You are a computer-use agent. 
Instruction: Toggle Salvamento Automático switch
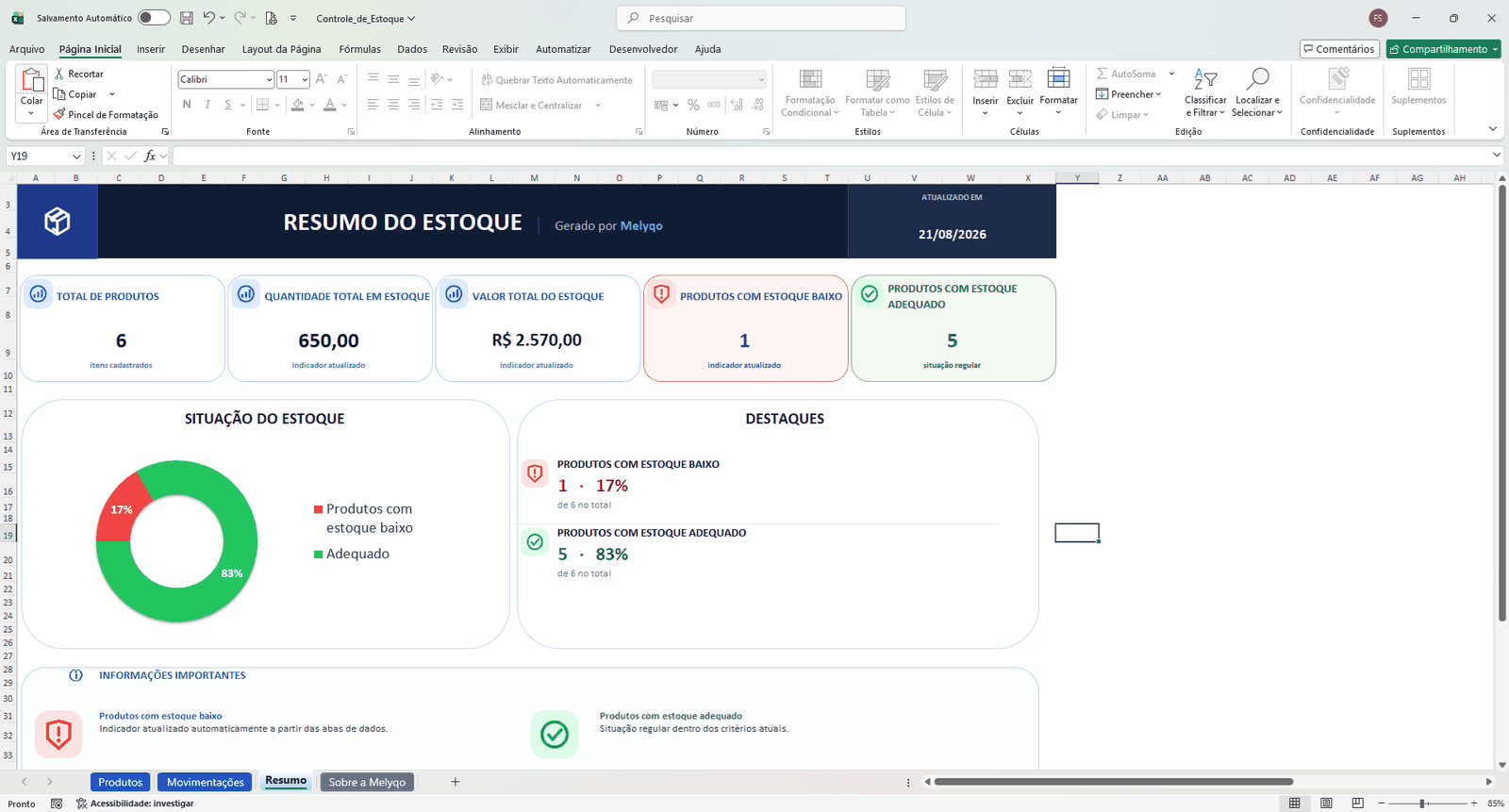pyautogui.click(x=154, y=18)
